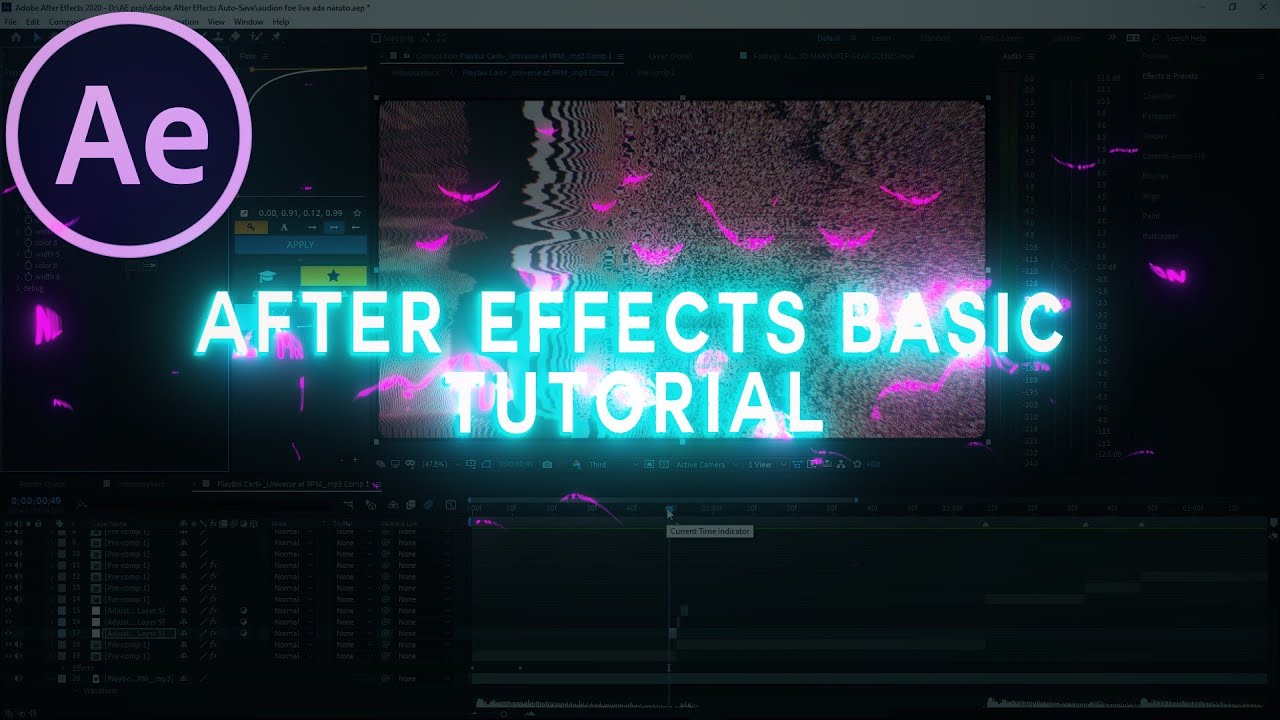The width and height of the screenshot is (1280, 720).
Task: Switch to the Layer (none) viewer tab
Action: click(x=670, y=57)
